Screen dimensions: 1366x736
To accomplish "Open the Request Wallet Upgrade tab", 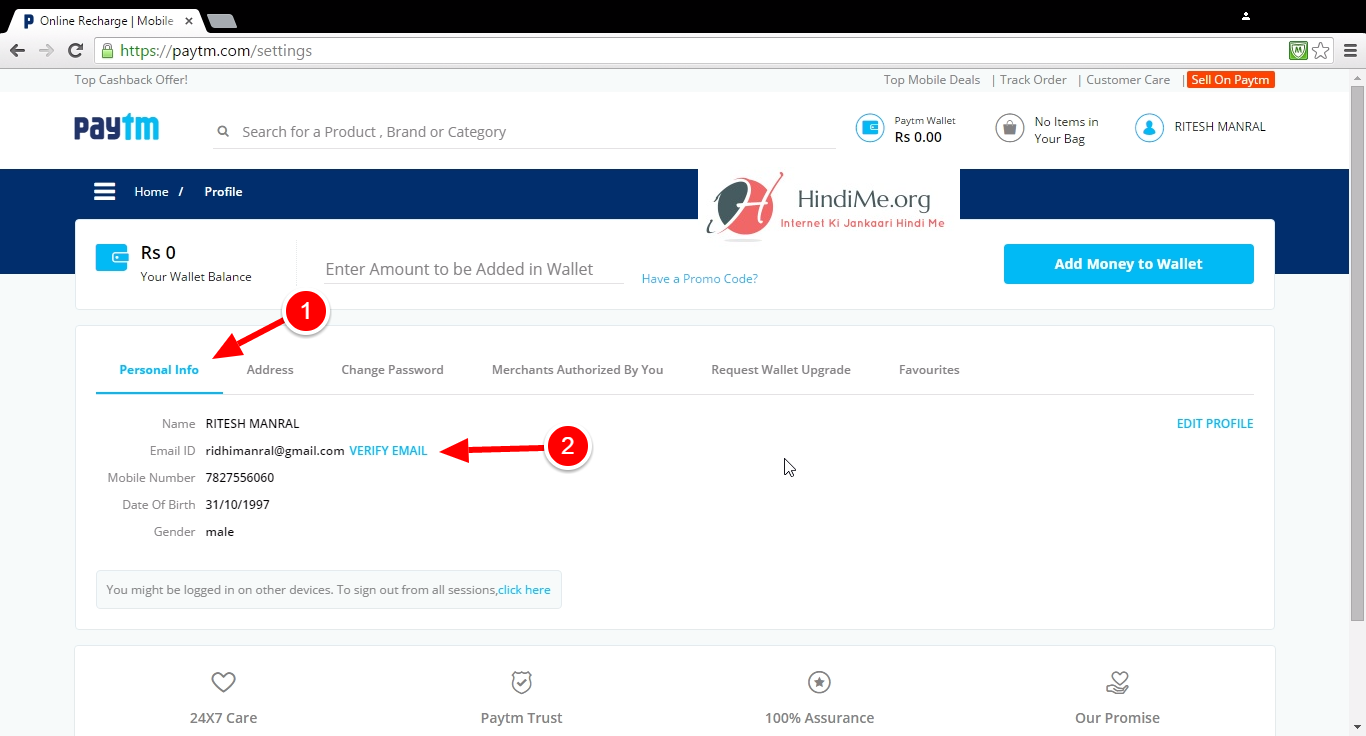I will click(x=781, y=370).
